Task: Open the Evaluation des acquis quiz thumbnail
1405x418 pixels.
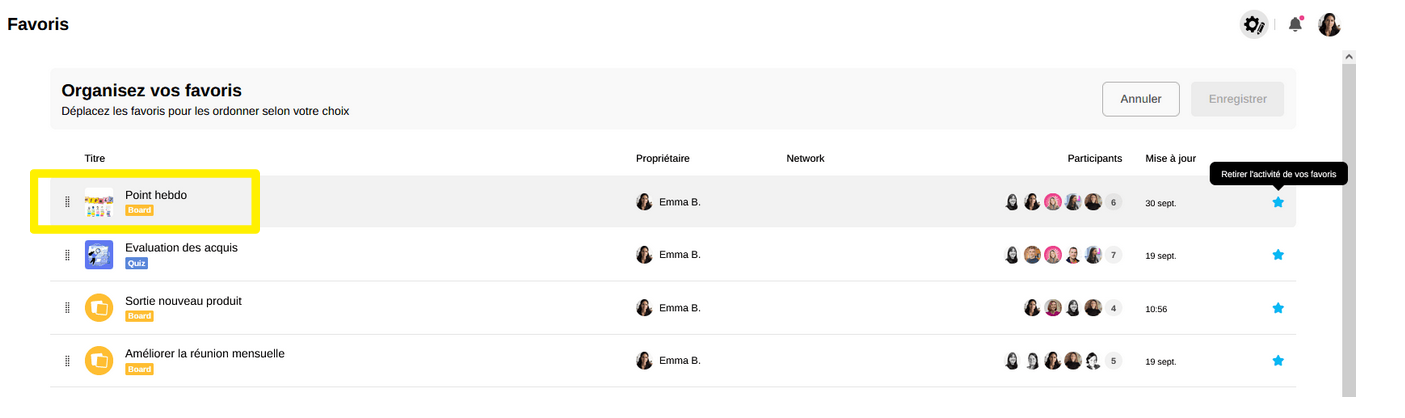Action: [x=99, y=255]
